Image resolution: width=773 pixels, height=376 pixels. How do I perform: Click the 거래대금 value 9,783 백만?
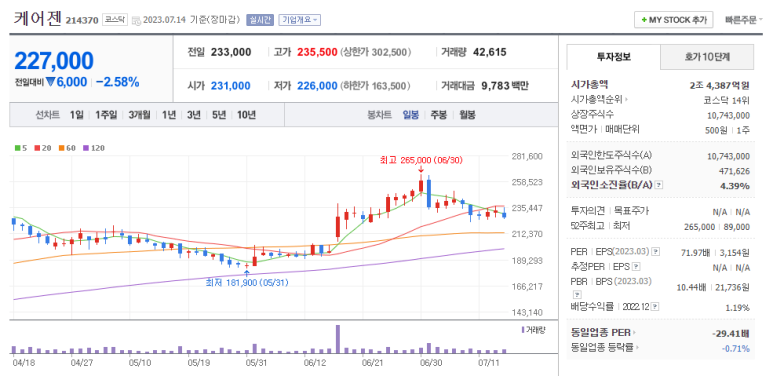coord(505,86)
